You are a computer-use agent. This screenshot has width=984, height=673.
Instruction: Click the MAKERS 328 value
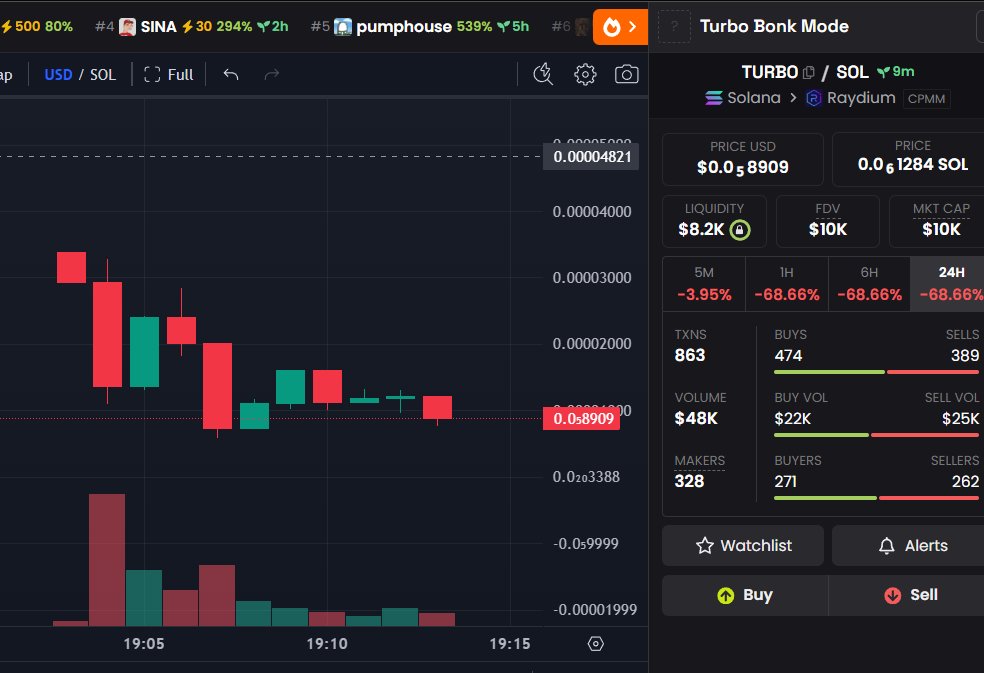[689, 481]
